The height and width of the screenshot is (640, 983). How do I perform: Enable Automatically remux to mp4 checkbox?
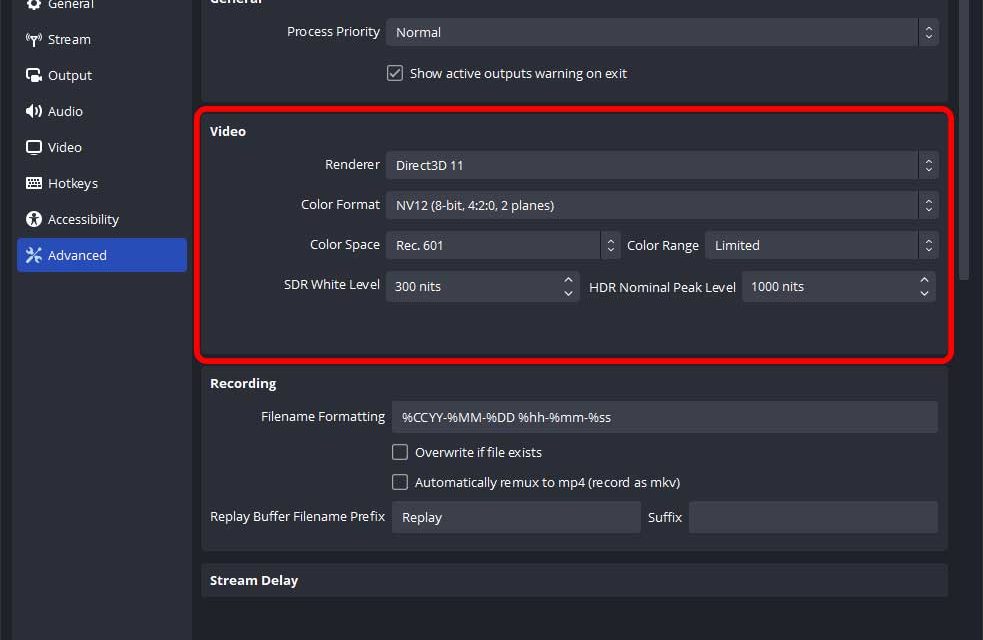[400, 482]
